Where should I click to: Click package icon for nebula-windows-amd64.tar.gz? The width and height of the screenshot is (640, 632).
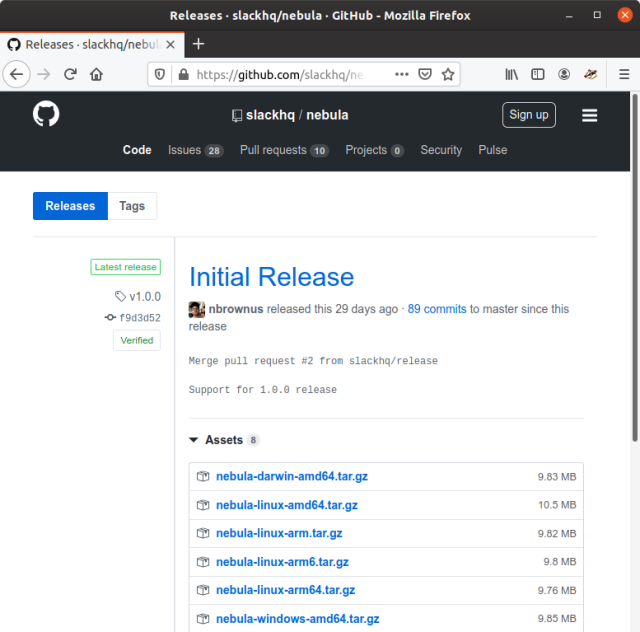(x=203, y=619)
